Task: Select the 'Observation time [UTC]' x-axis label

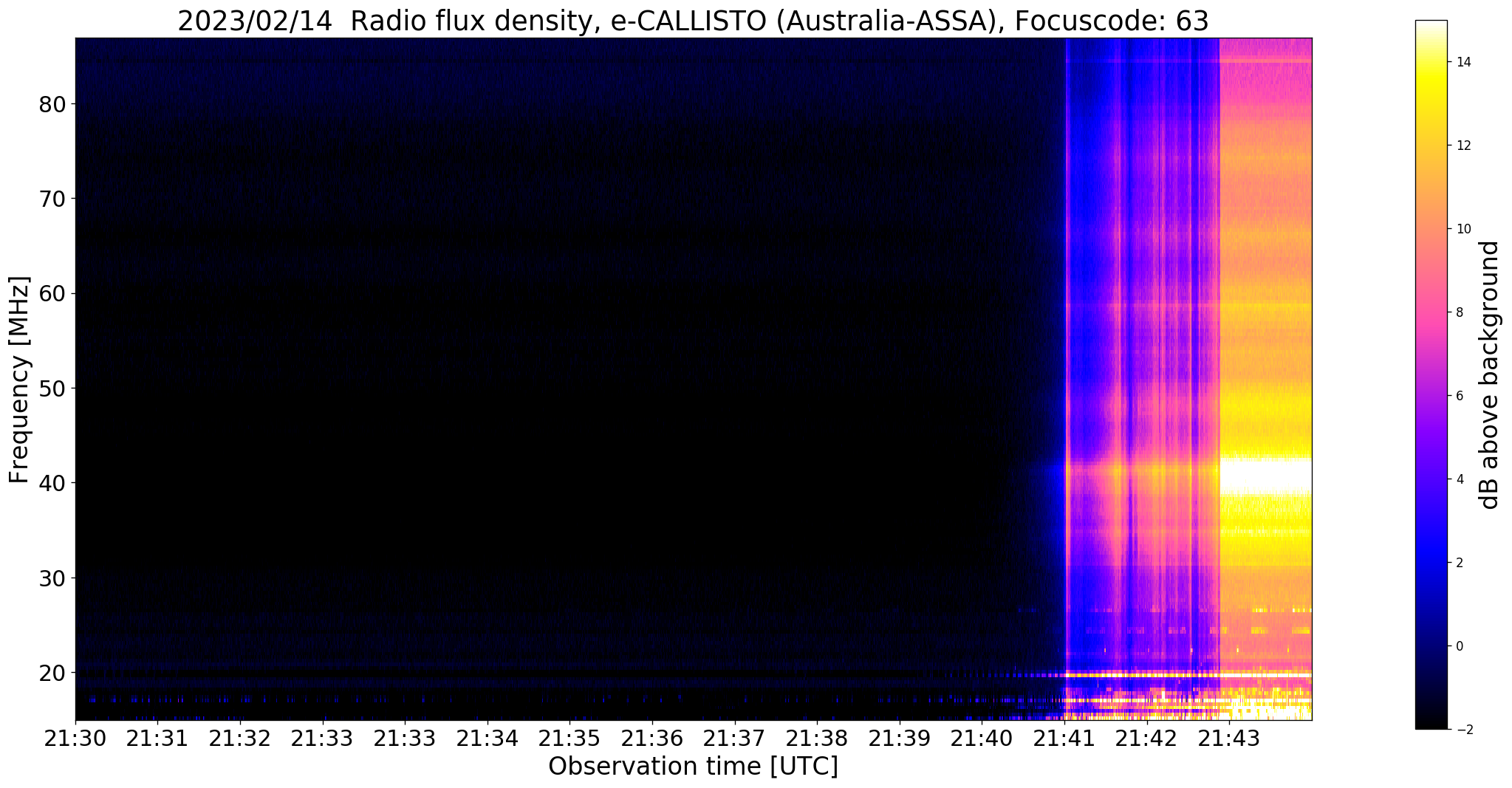Action: click(x=693, y=767)
